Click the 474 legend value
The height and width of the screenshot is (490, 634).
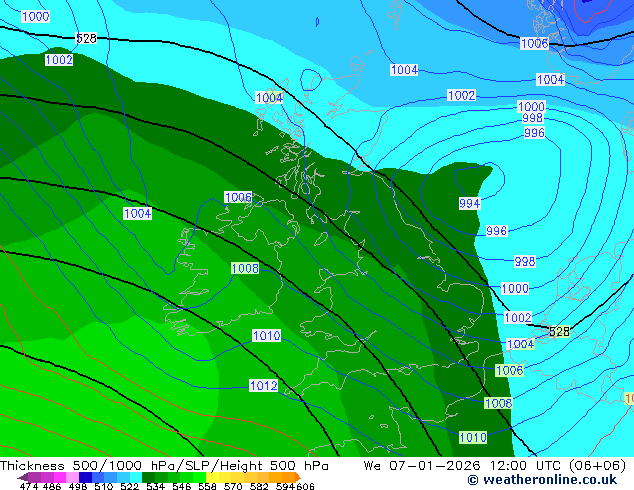[29, 486]
